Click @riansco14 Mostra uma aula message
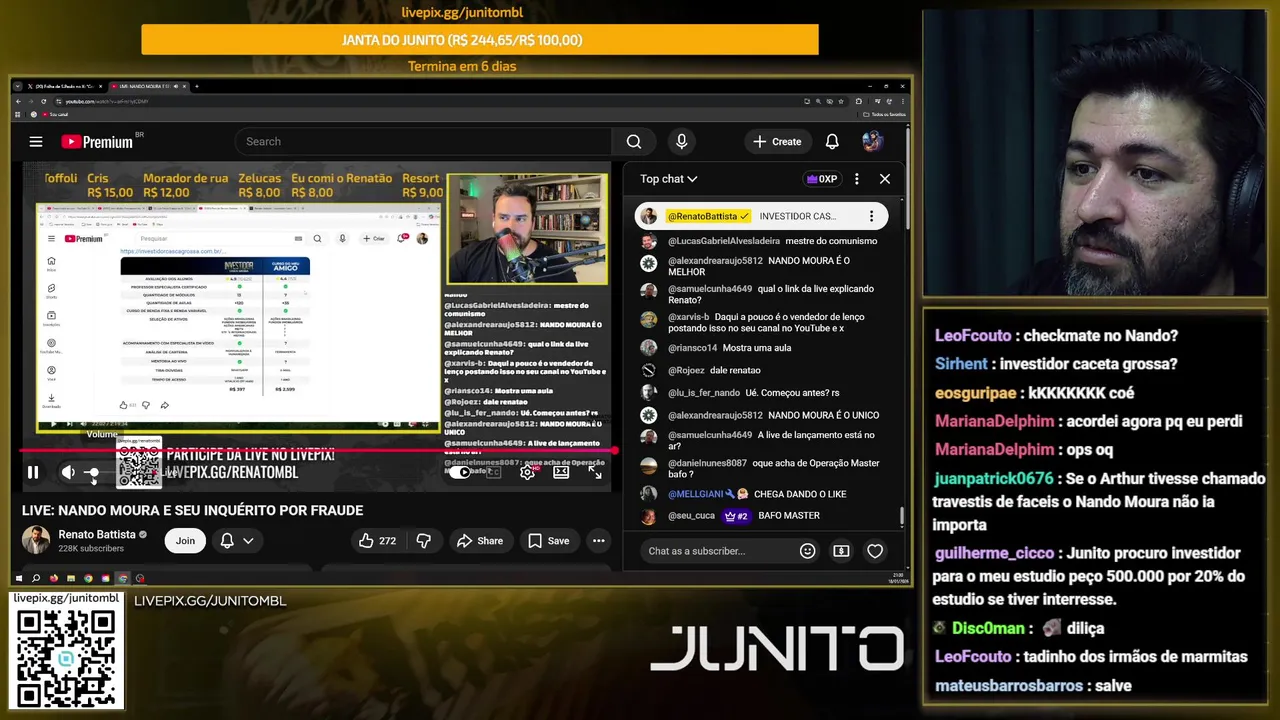The image size is (1280, 720). coord(759,348)
